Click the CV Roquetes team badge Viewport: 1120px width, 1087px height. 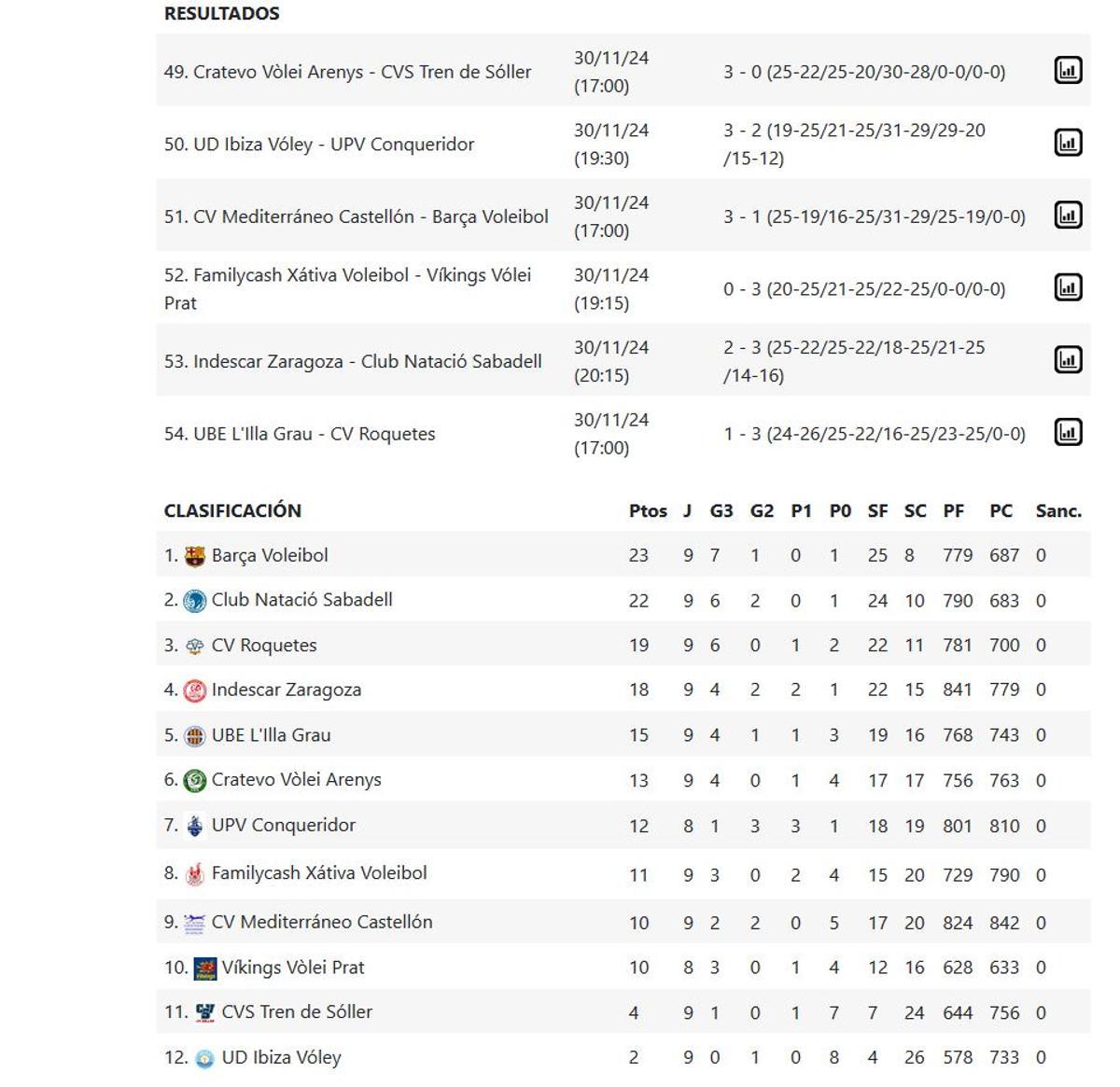click(x=194, y=644)
